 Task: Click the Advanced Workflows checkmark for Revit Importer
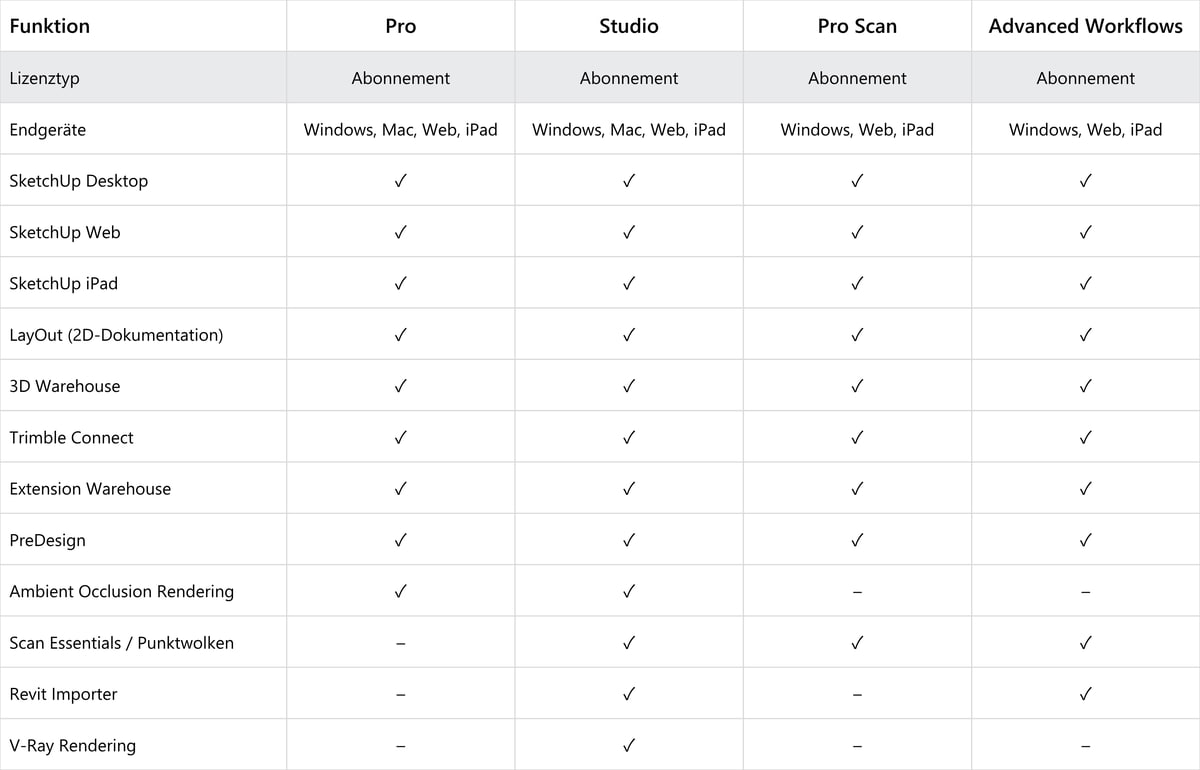point(1085,694)
